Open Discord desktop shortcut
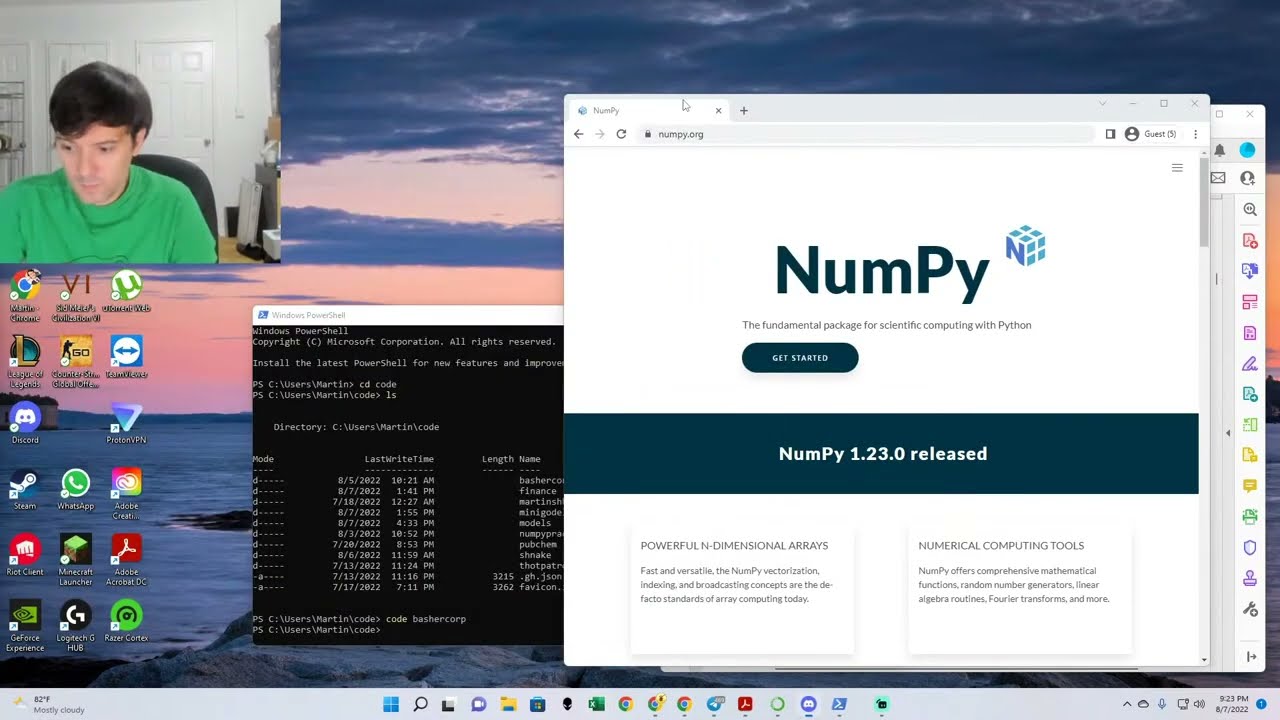 25,424
